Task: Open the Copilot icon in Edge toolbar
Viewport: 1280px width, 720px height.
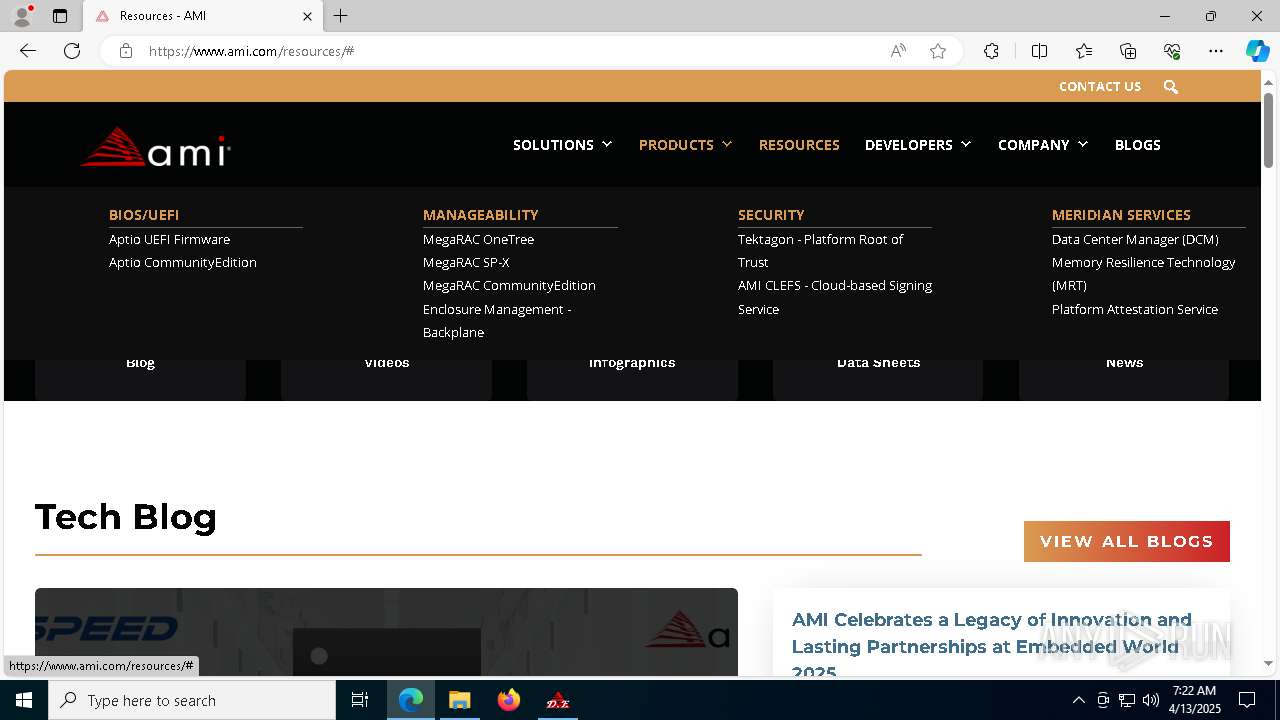Action: click(1257, 51)
